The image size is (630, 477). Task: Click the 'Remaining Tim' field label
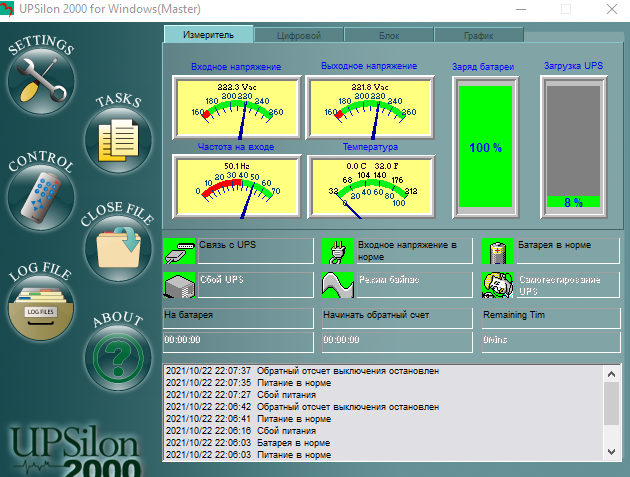pos(551,318)
